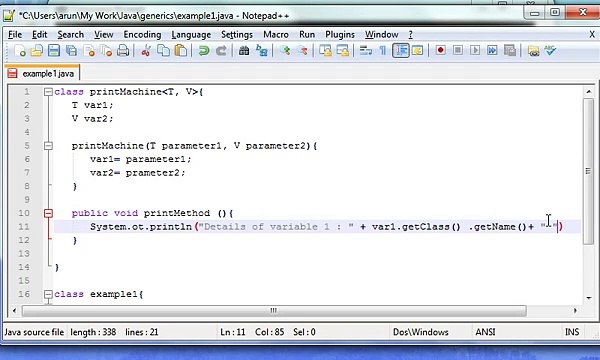Click the Close All toolbar icon
Image resolution: width=600 pixels, height=360 pixels.
106,50
